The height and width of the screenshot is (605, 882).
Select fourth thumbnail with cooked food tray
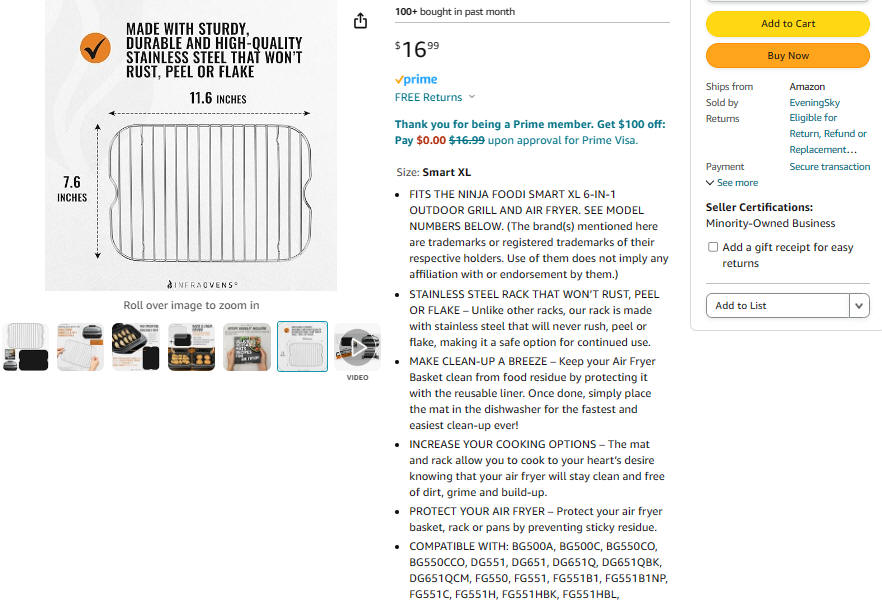[x=191, y=347]
